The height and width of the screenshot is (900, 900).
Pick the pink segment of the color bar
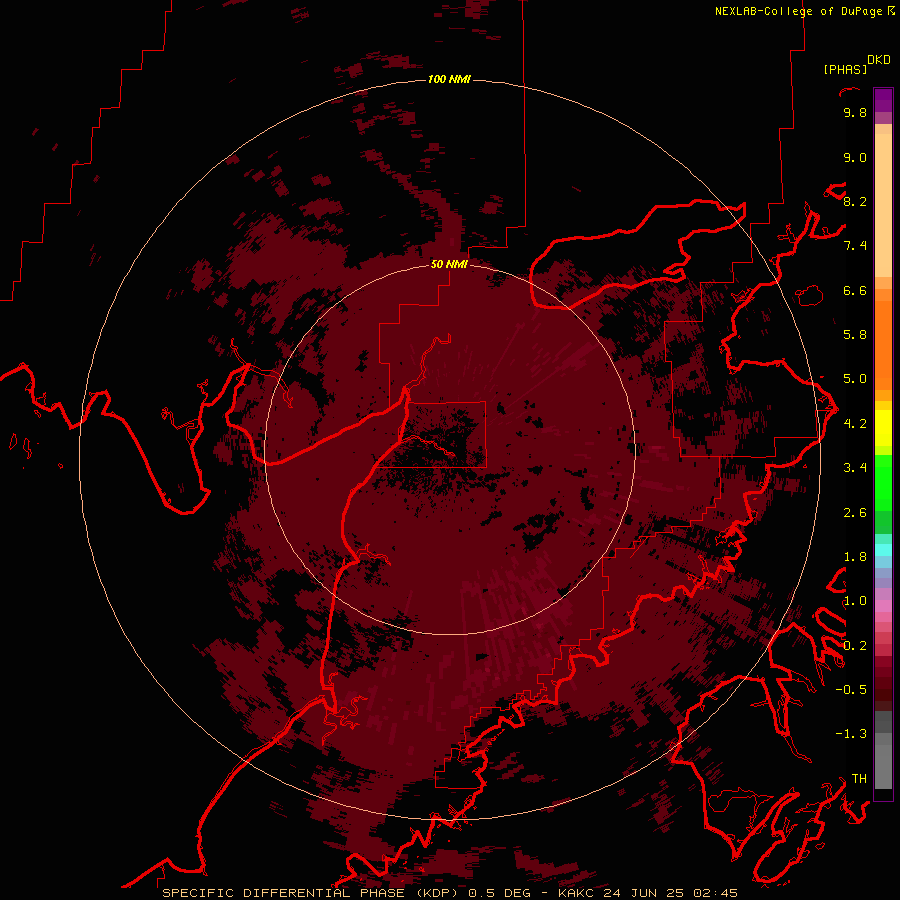(x=883, y=606)
